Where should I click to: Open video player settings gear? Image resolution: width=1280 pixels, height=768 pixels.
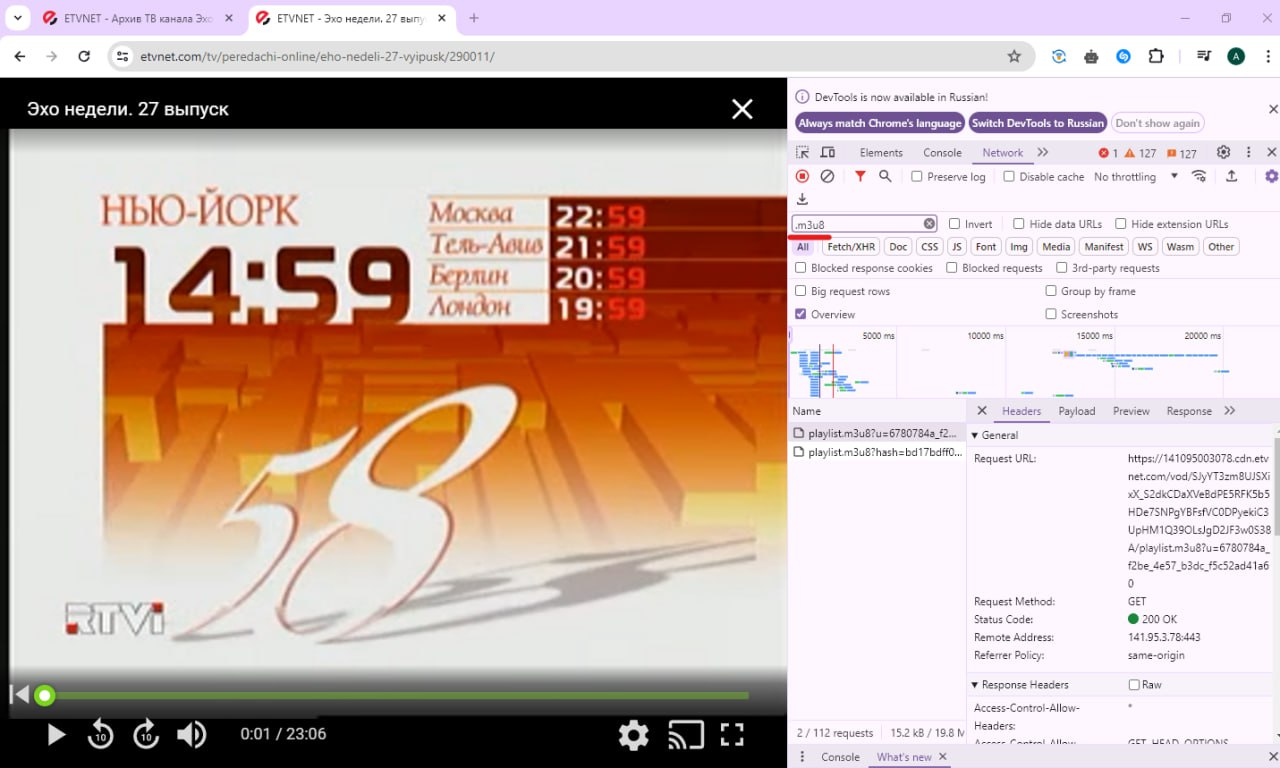[x=633, y=735]
